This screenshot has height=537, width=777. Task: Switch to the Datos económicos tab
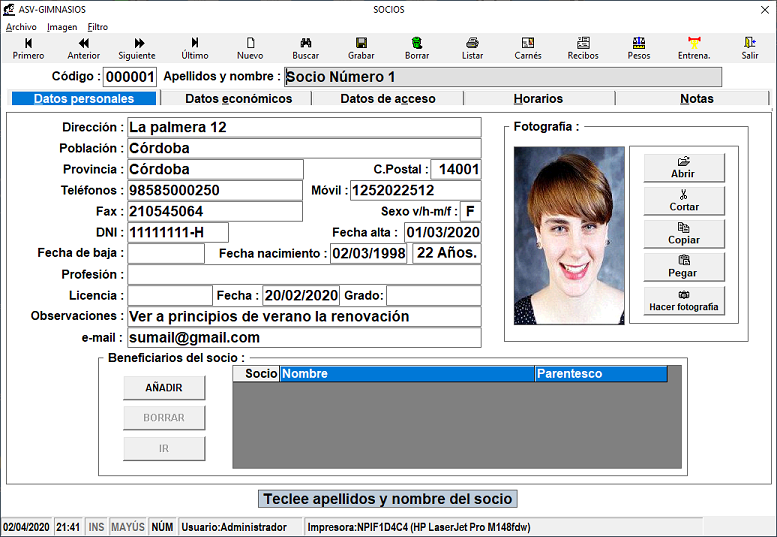point(238,99)
